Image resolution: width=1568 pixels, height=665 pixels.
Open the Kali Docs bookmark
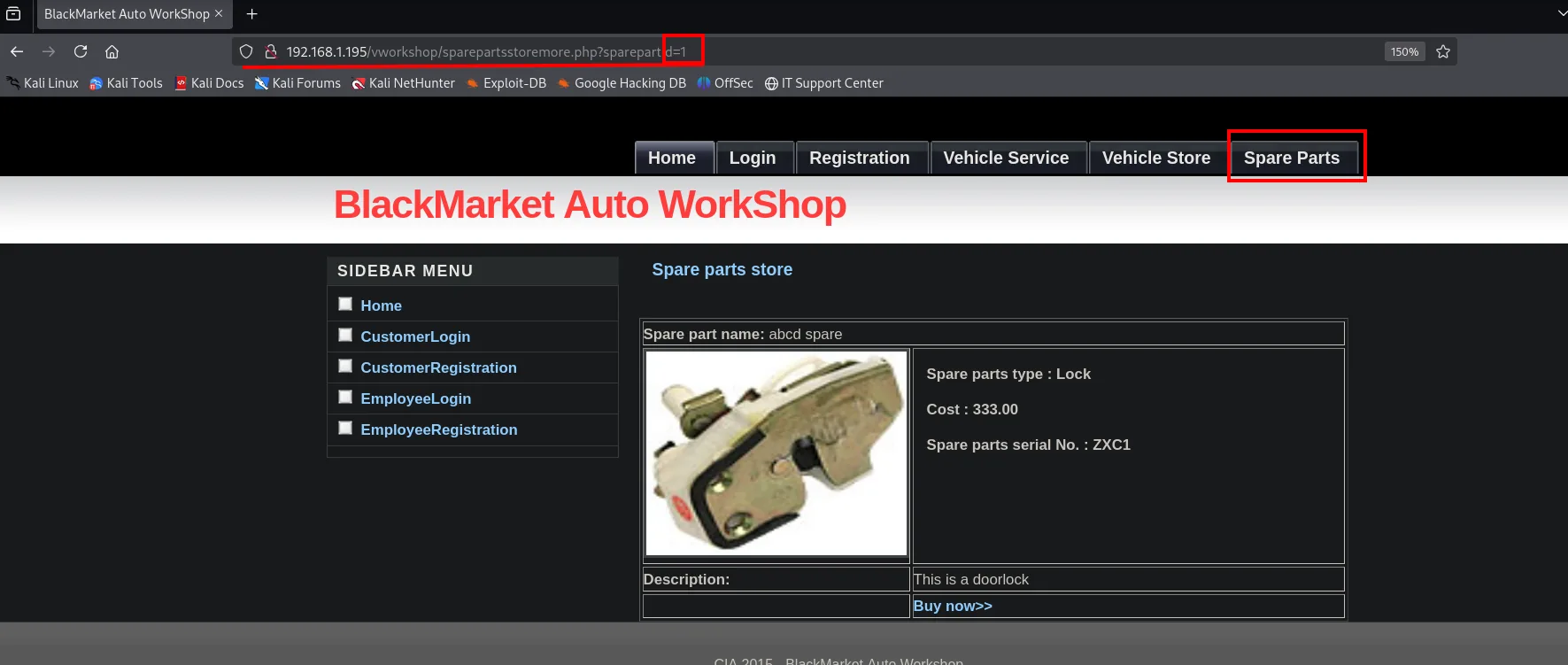pyautogui.click(x=209, y=83)
